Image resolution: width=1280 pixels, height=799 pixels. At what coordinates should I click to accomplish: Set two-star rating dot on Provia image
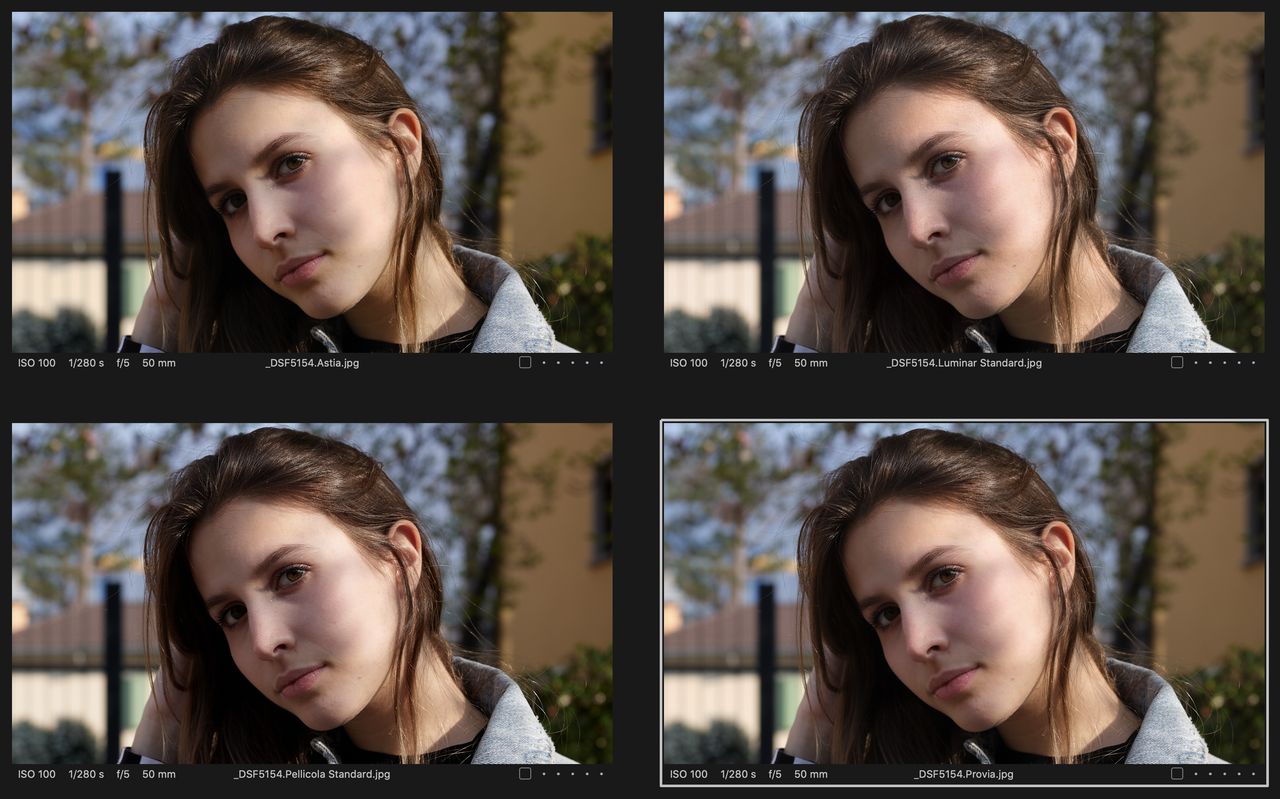tap(1210, 774)
